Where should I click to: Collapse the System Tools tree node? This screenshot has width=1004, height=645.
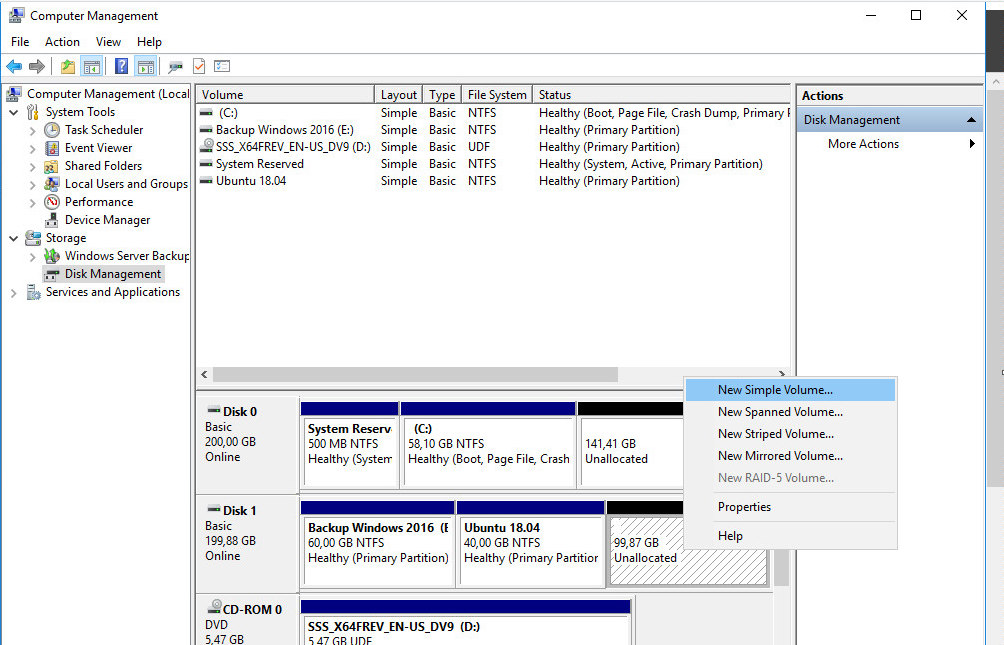coord(14,112)
